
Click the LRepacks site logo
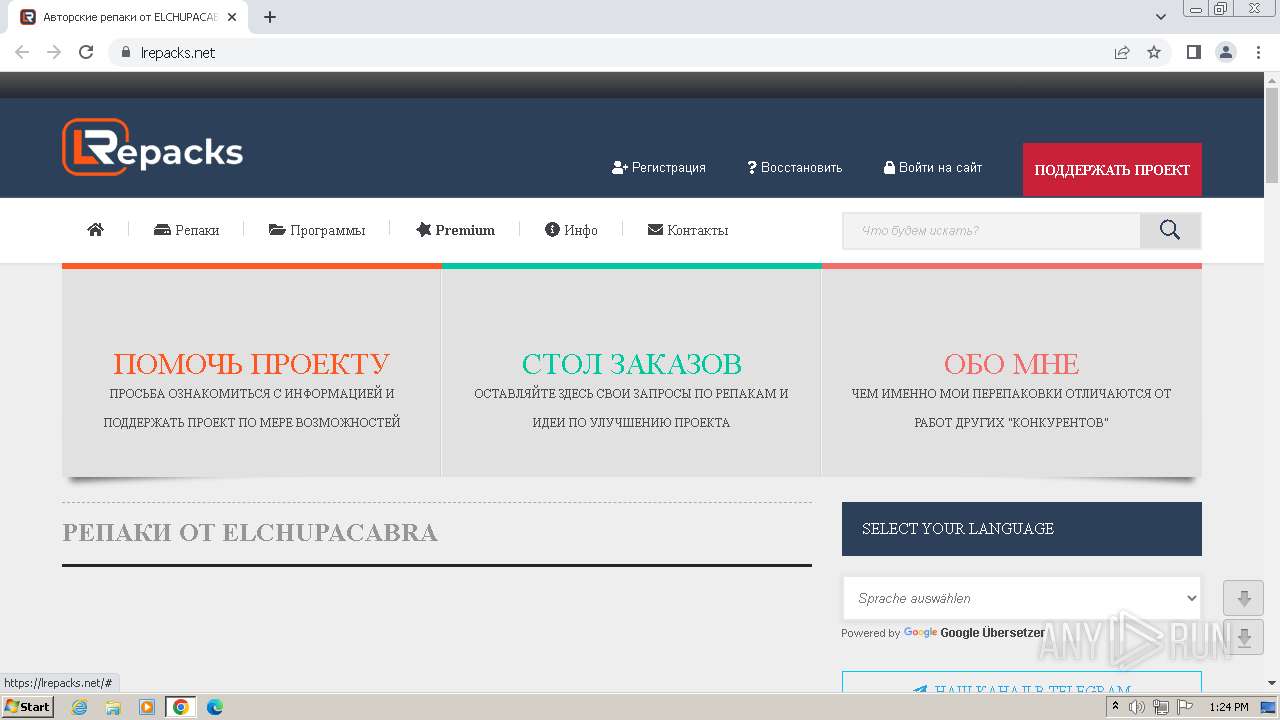153,147
